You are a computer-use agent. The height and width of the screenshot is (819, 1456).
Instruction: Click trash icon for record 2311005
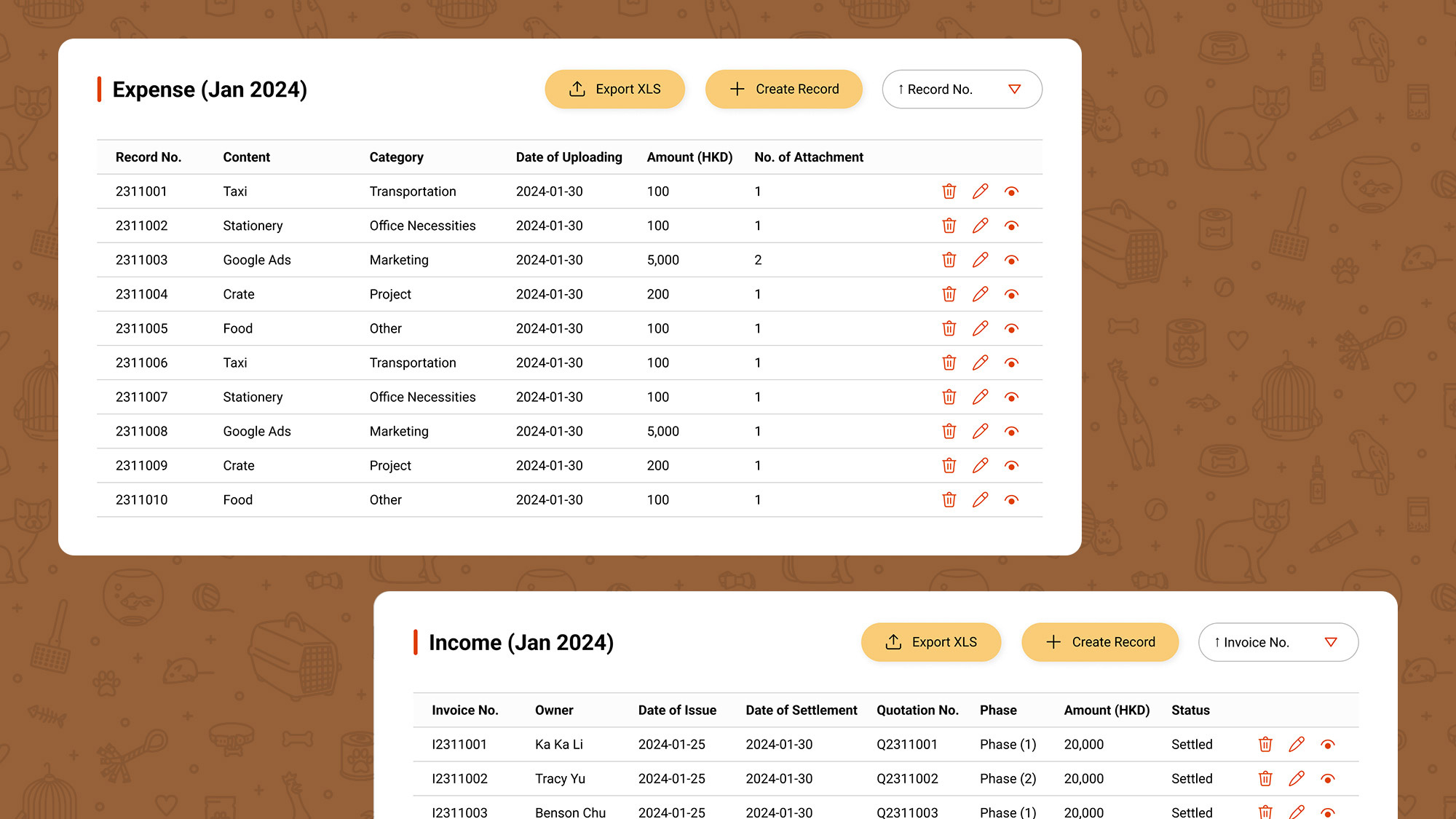pyautogui.click(x=949, y=328)
